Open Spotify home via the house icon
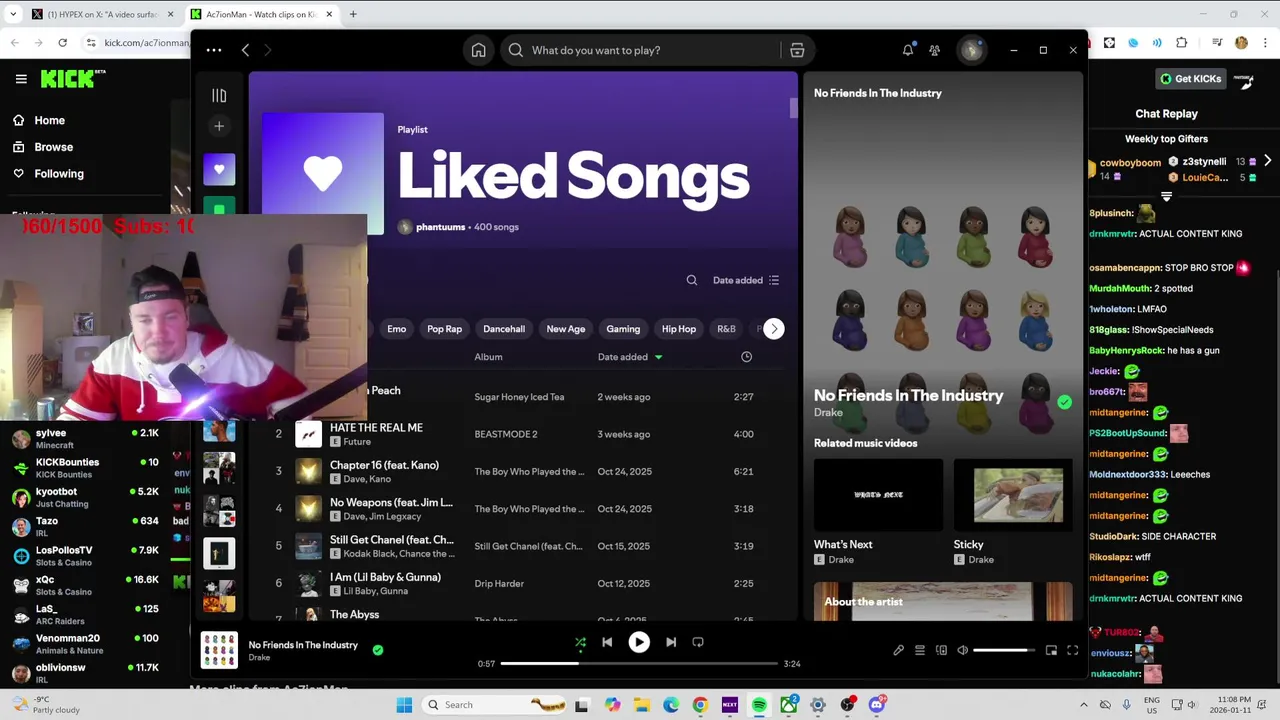 pyautogui.click(x=479, y=50)
